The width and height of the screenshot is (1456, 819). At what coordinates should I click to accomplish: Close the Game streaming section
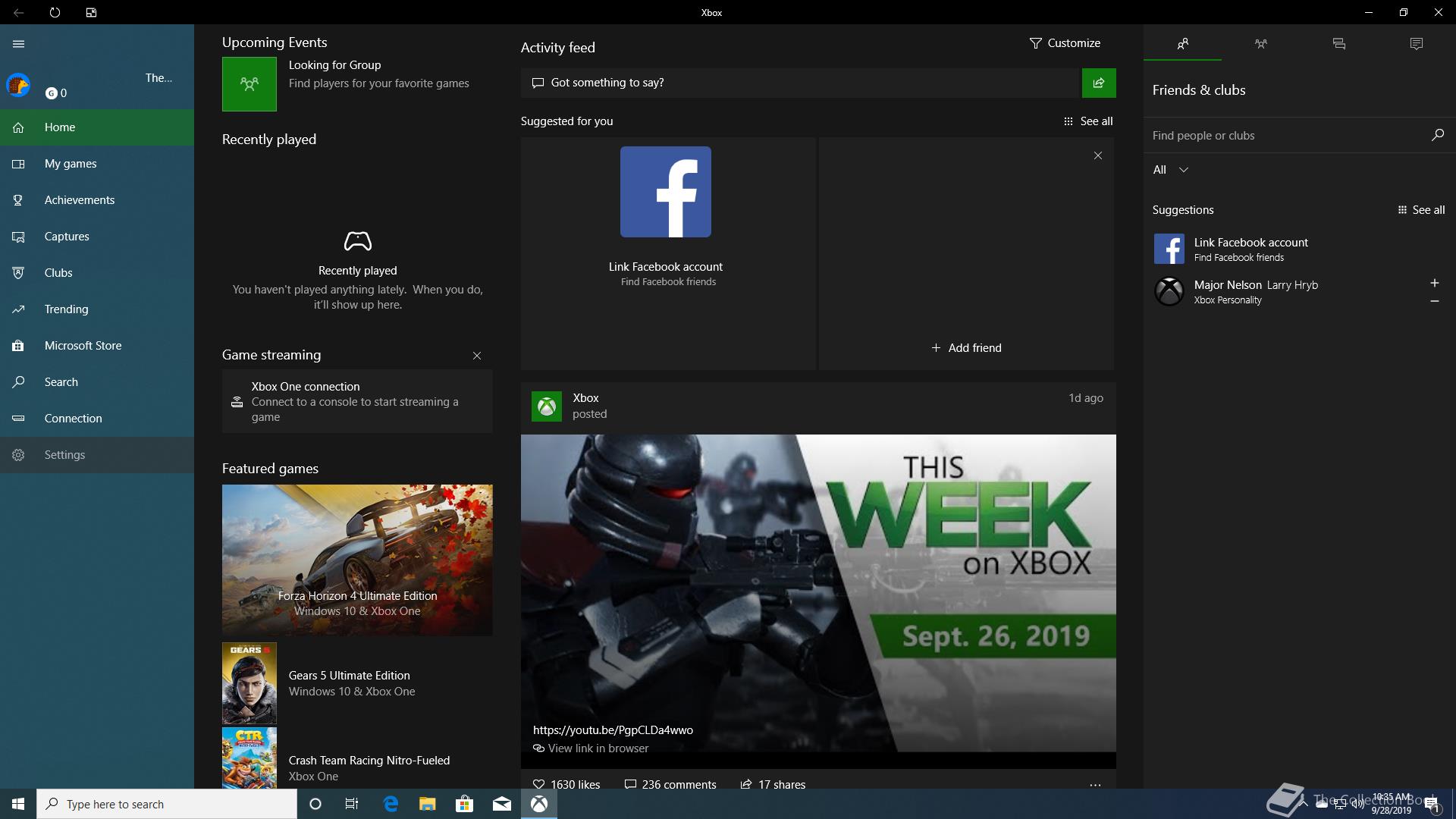coord(477,356)
